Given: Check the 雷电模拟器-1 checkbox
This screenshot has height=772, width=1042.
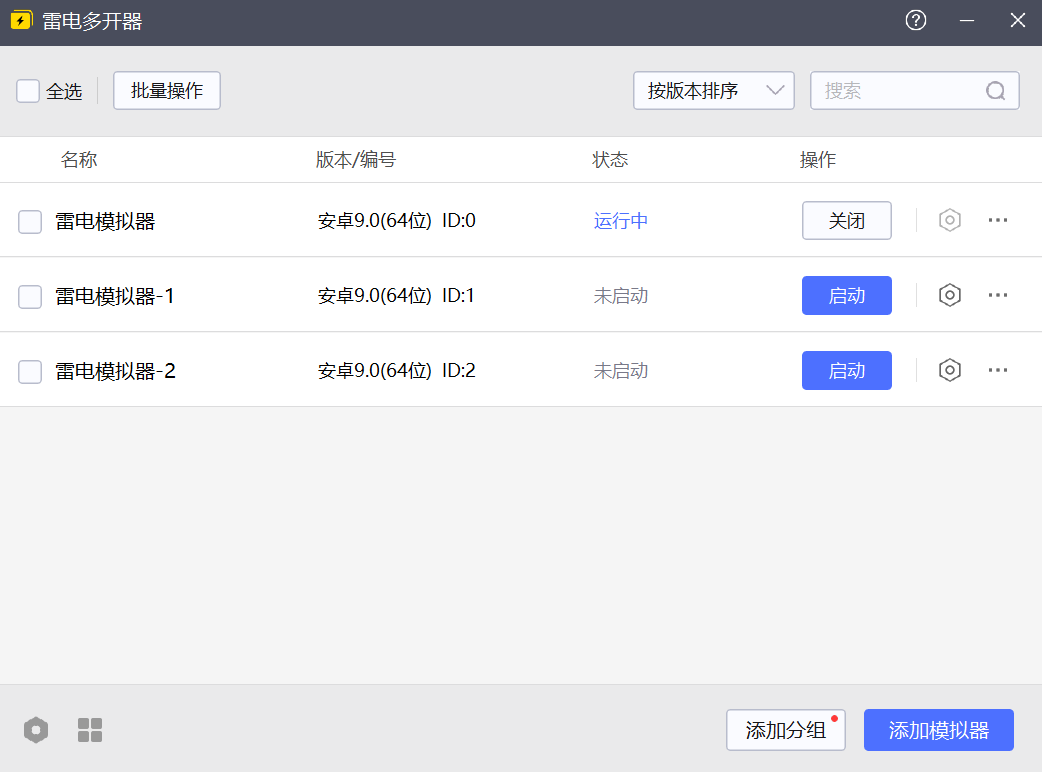Looking at the screenshot, I should pyautogui.click(x=30, y=297).
